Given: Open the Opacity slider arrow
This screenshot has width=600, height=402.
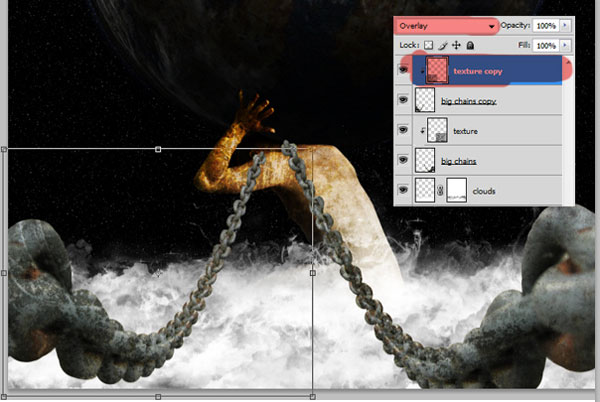Looking at the screenshot, I should 565,26.
